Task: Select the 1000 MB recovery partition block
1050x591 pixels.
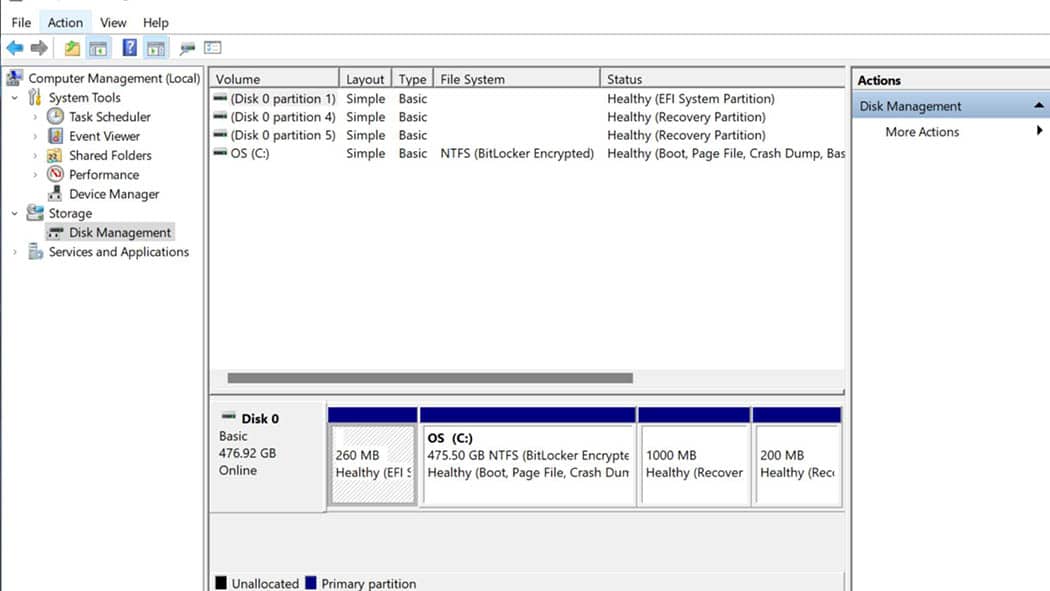Action: pyautogui.click(x=694, y=457)
